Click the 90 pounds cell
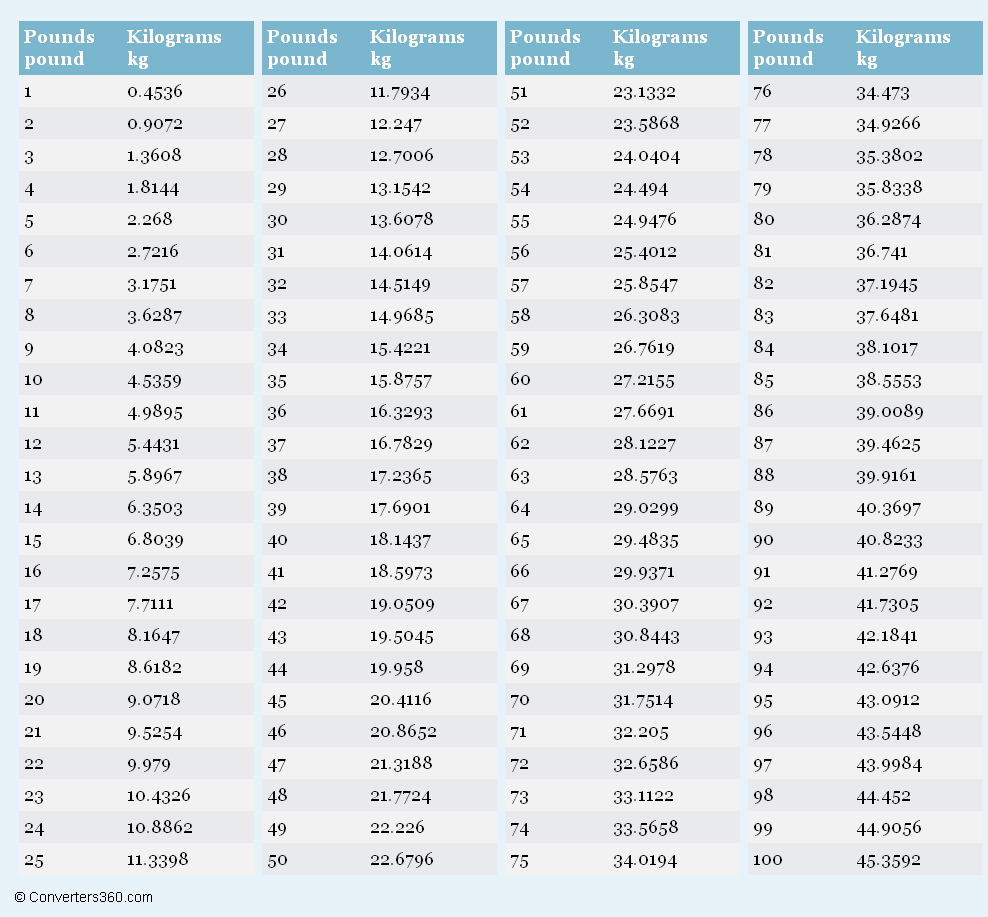Viewport: 988px width, 917px height. [x=763, y=540]
